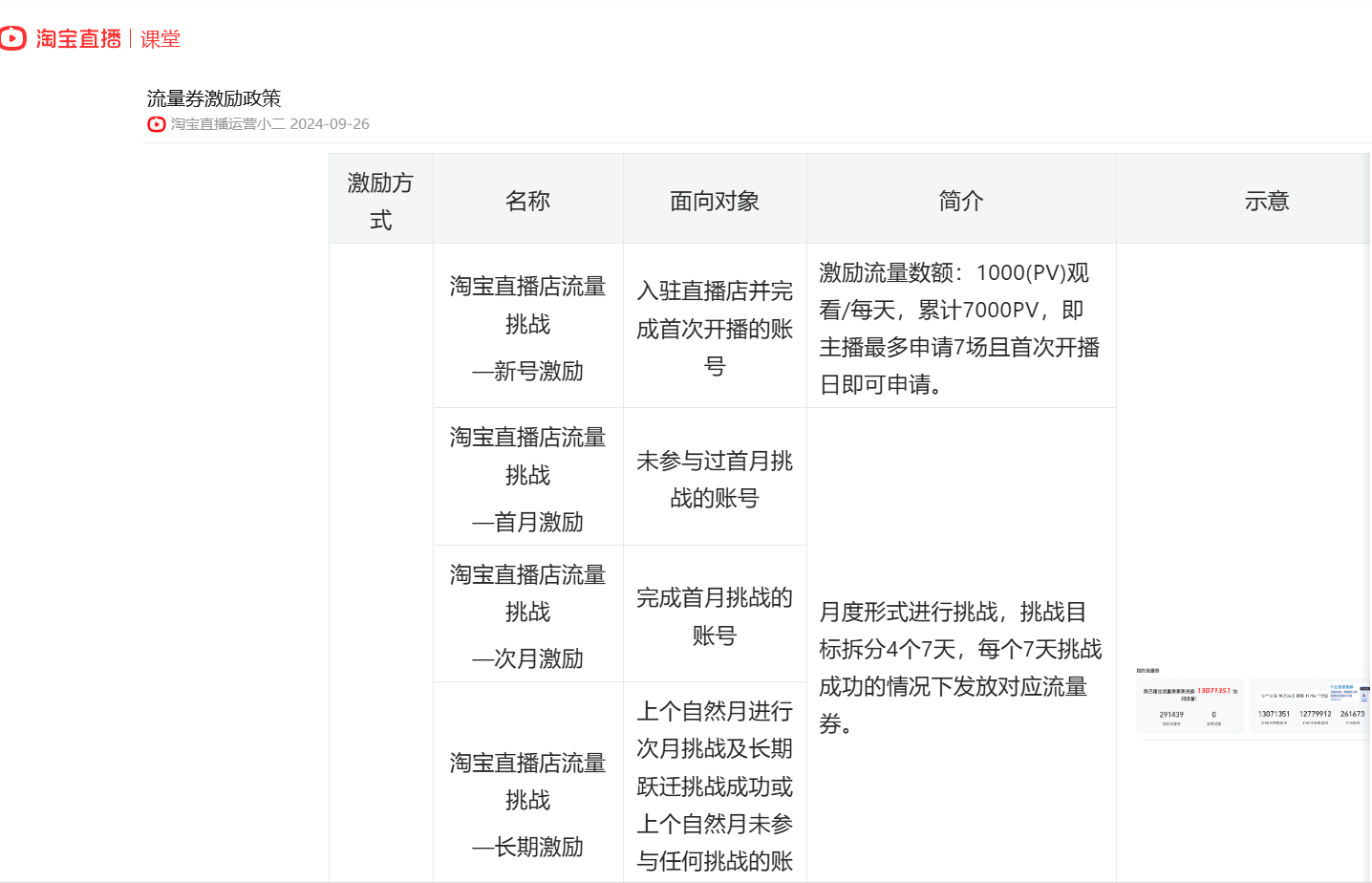This screenshot has width=1372, height=883.
Task: Select the 长期激励 name cell
Action: tap(528, 783)
